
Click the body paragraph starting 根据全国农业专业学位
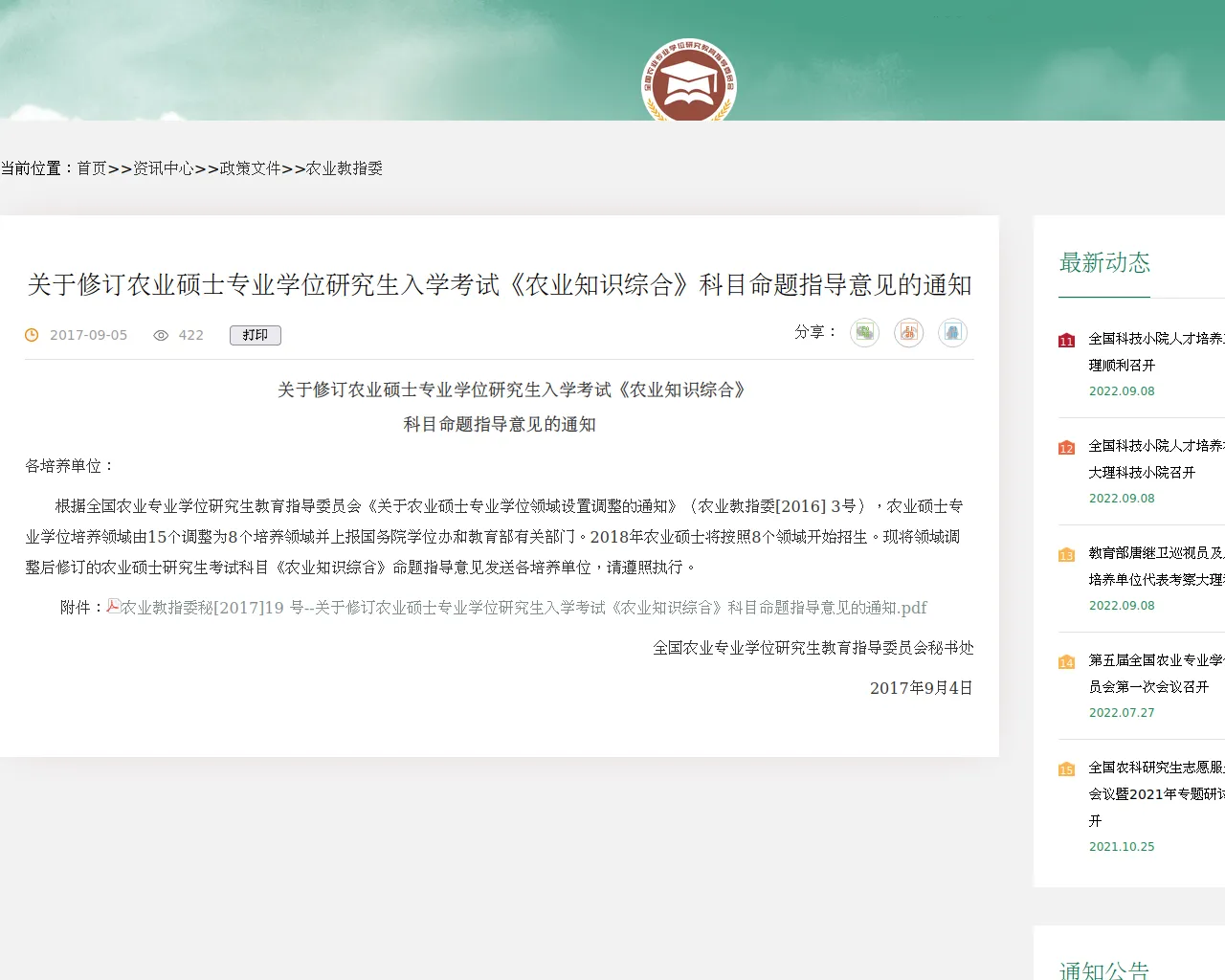[x=494, y=537]
